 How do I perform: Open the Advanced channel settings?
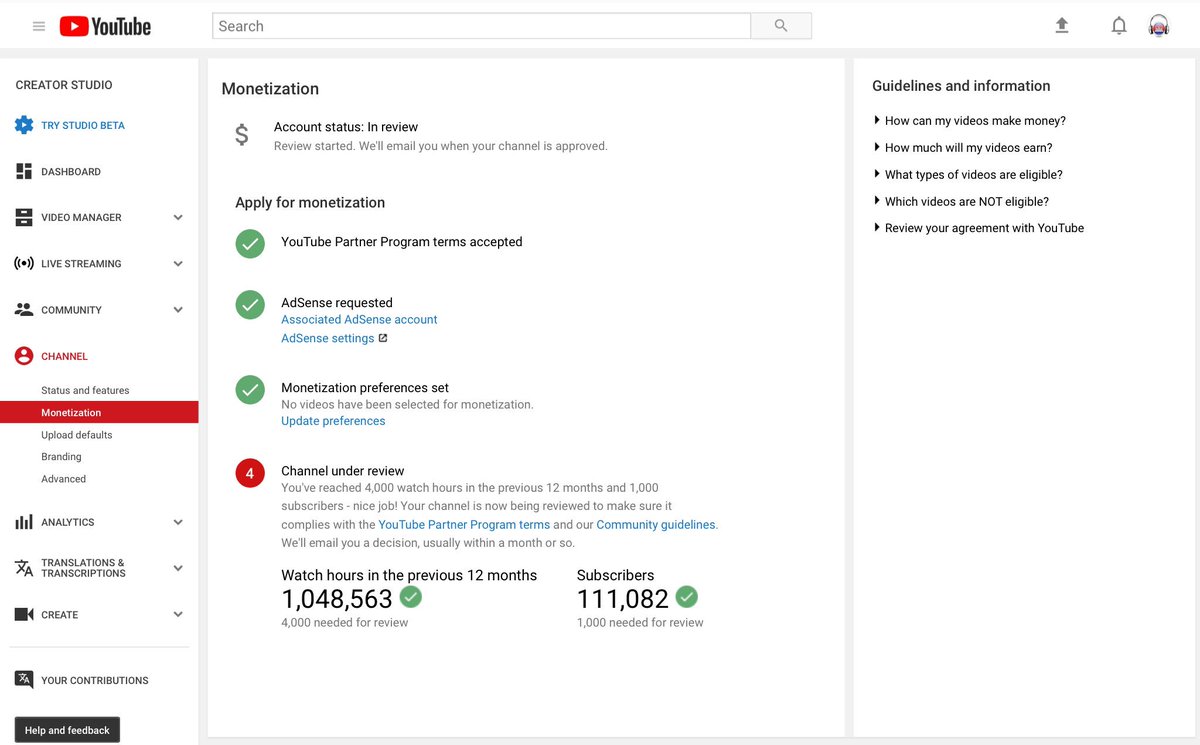(63, 479)
